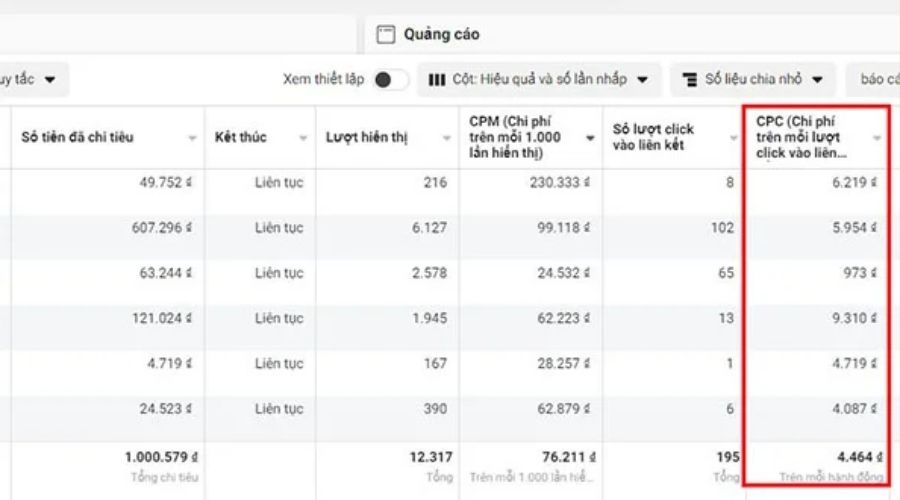Click the impressions value 2.578
Viewport: 900px width, 500px height.
tap(429, 273)
